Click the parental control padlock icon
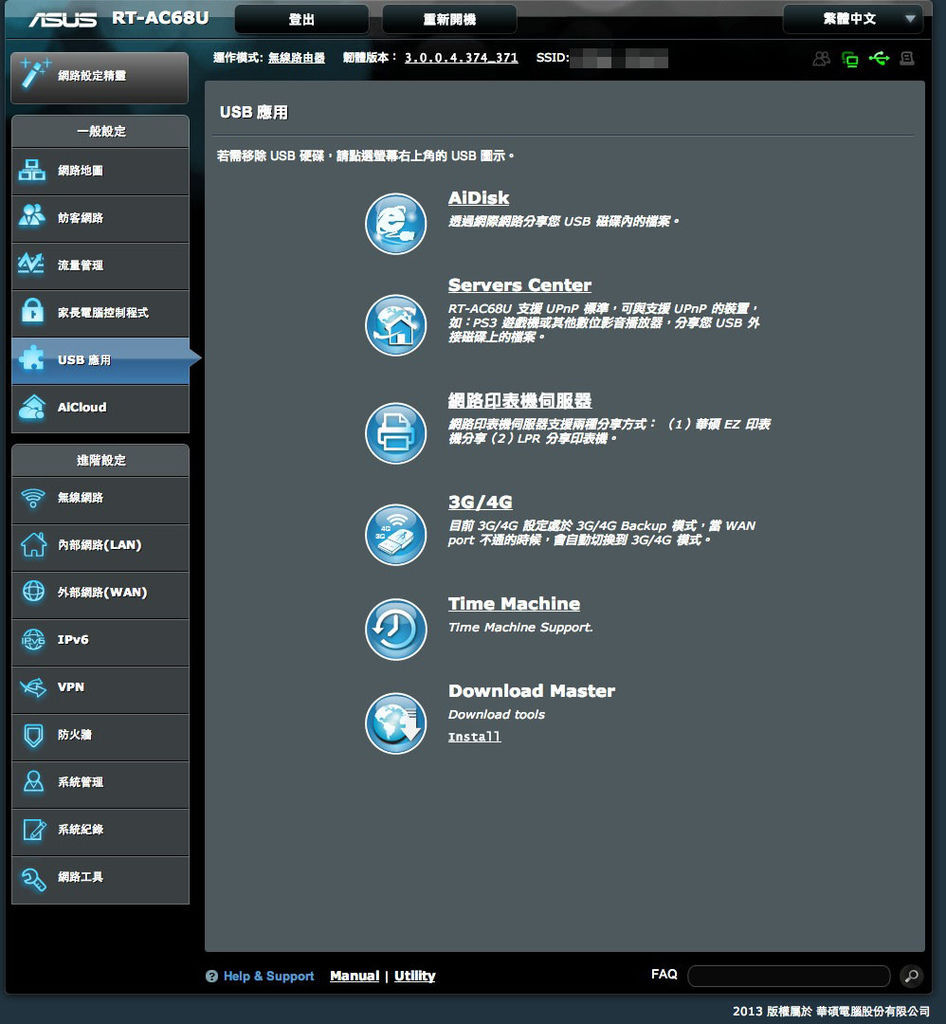 point(32,311)
